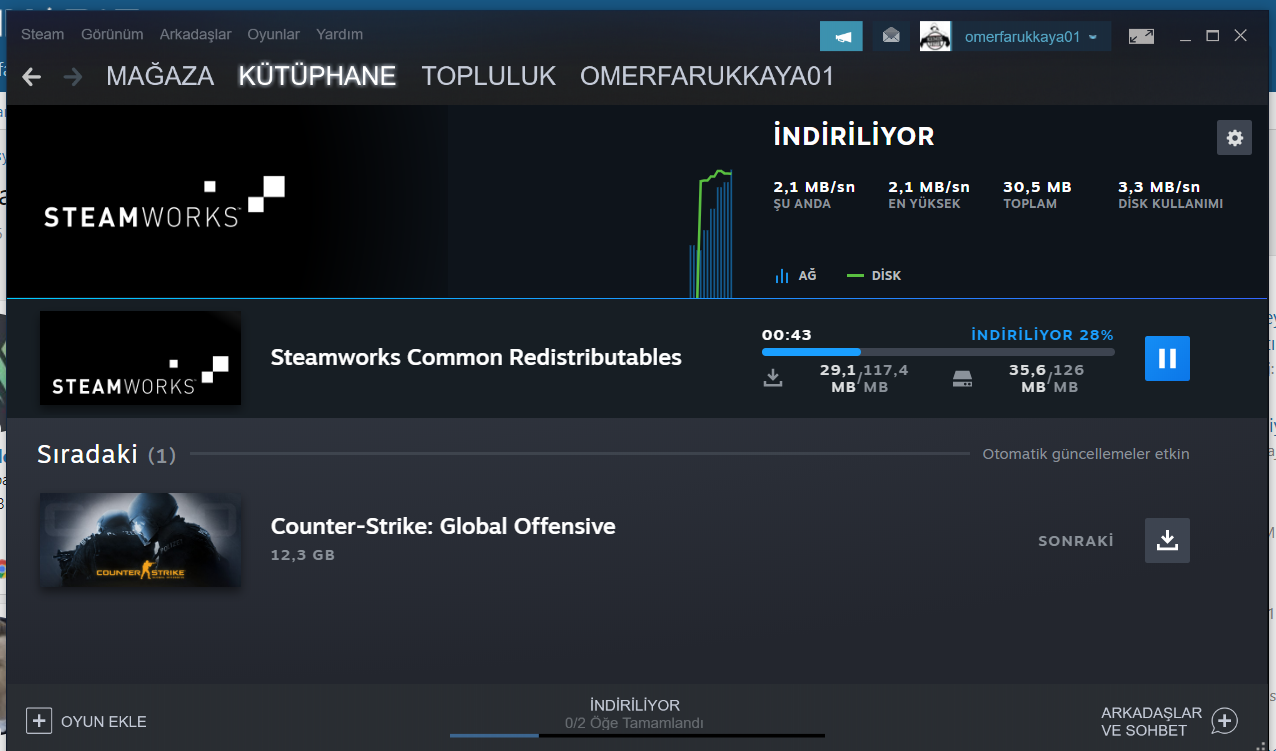This screenshot has height=751, width=1276.
Task: Open the Steam menu
Action: [x=42, y=34]
